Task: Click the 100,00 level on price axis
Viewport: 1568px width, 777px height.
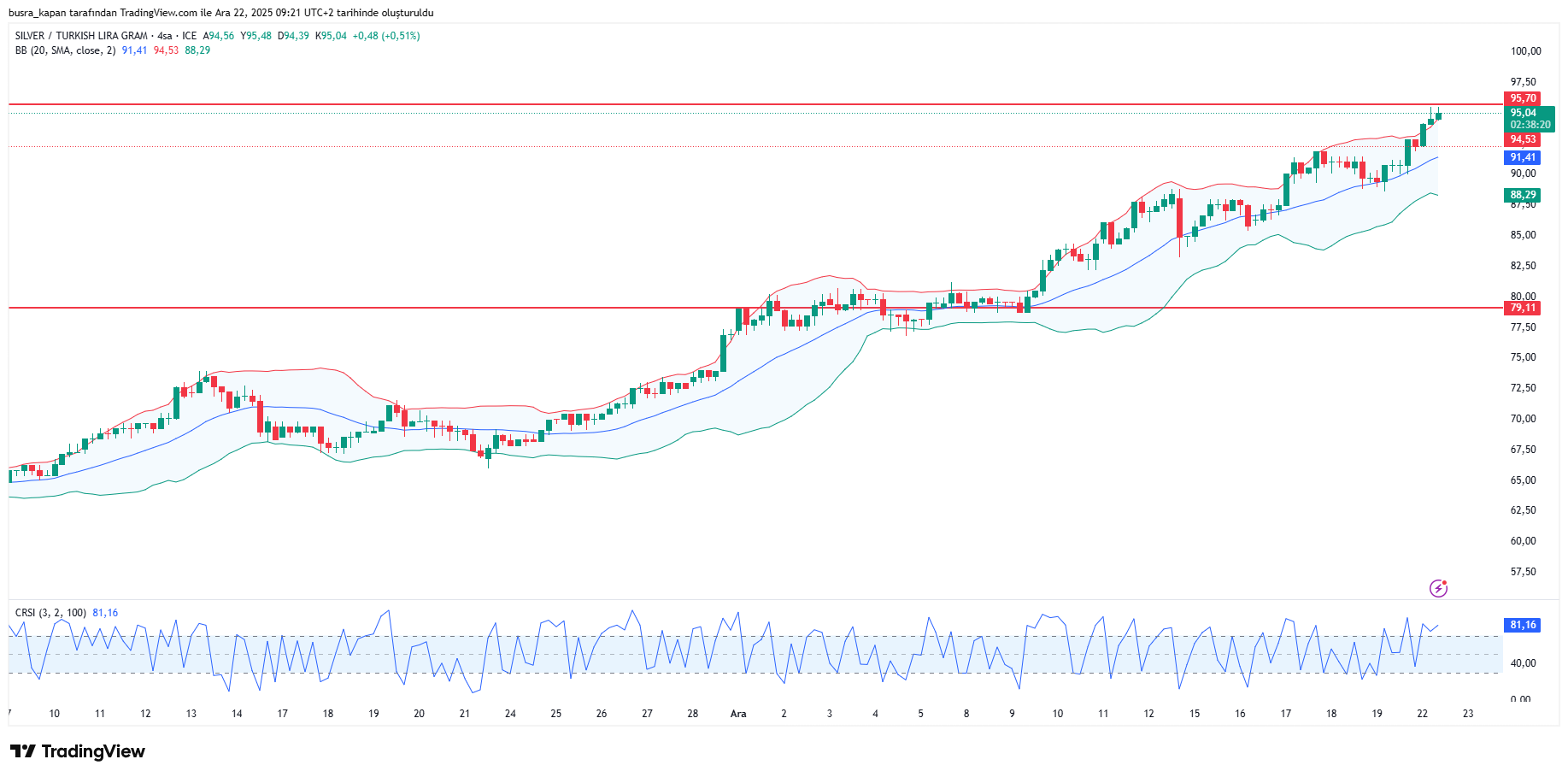Action: click(x=1525, y=51)
